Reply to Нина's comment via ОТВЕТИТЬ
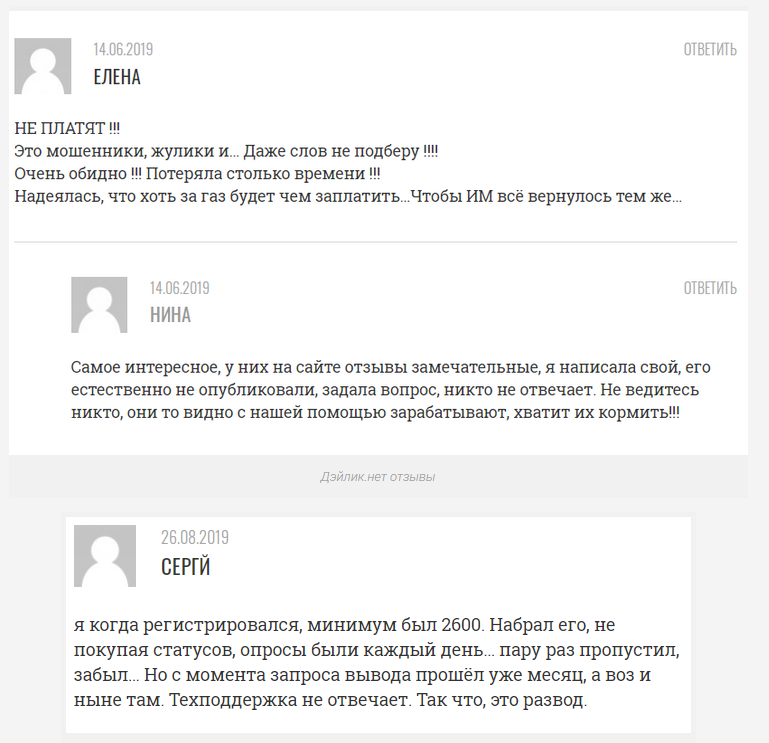The height and width of the screenshot is (743, 769). [x=710, y=288]
